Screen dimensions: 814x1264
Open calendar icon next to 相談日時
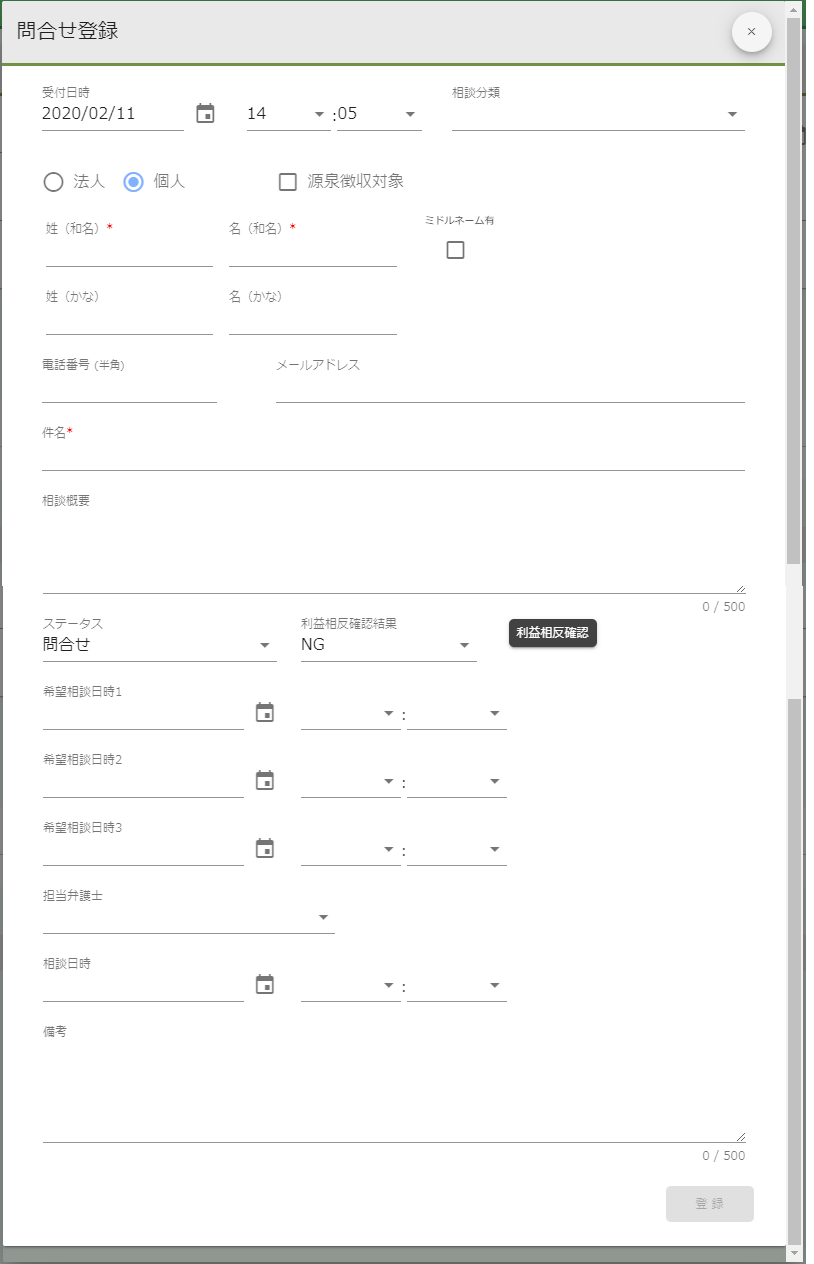(265, 984)
